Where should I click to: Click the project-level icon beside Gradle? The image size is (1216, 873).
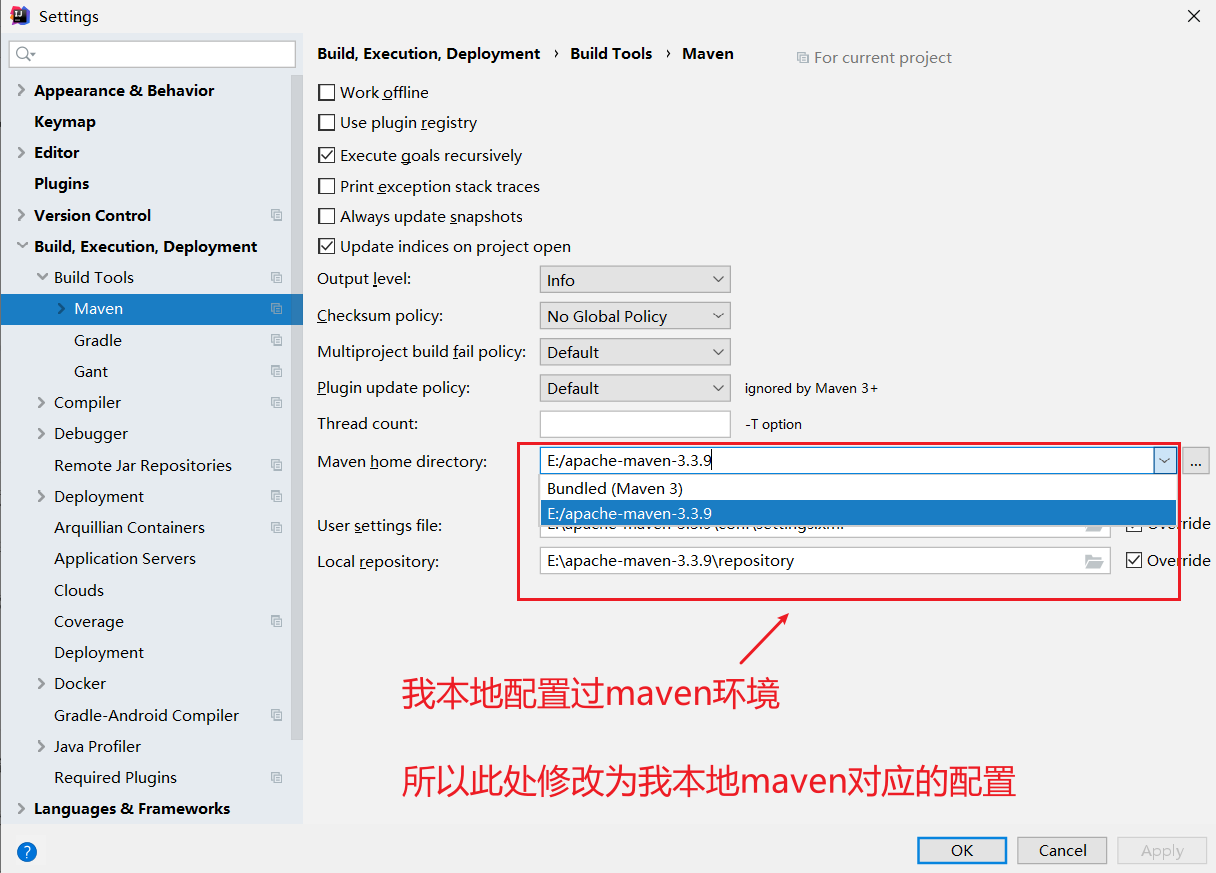(277, 340)
